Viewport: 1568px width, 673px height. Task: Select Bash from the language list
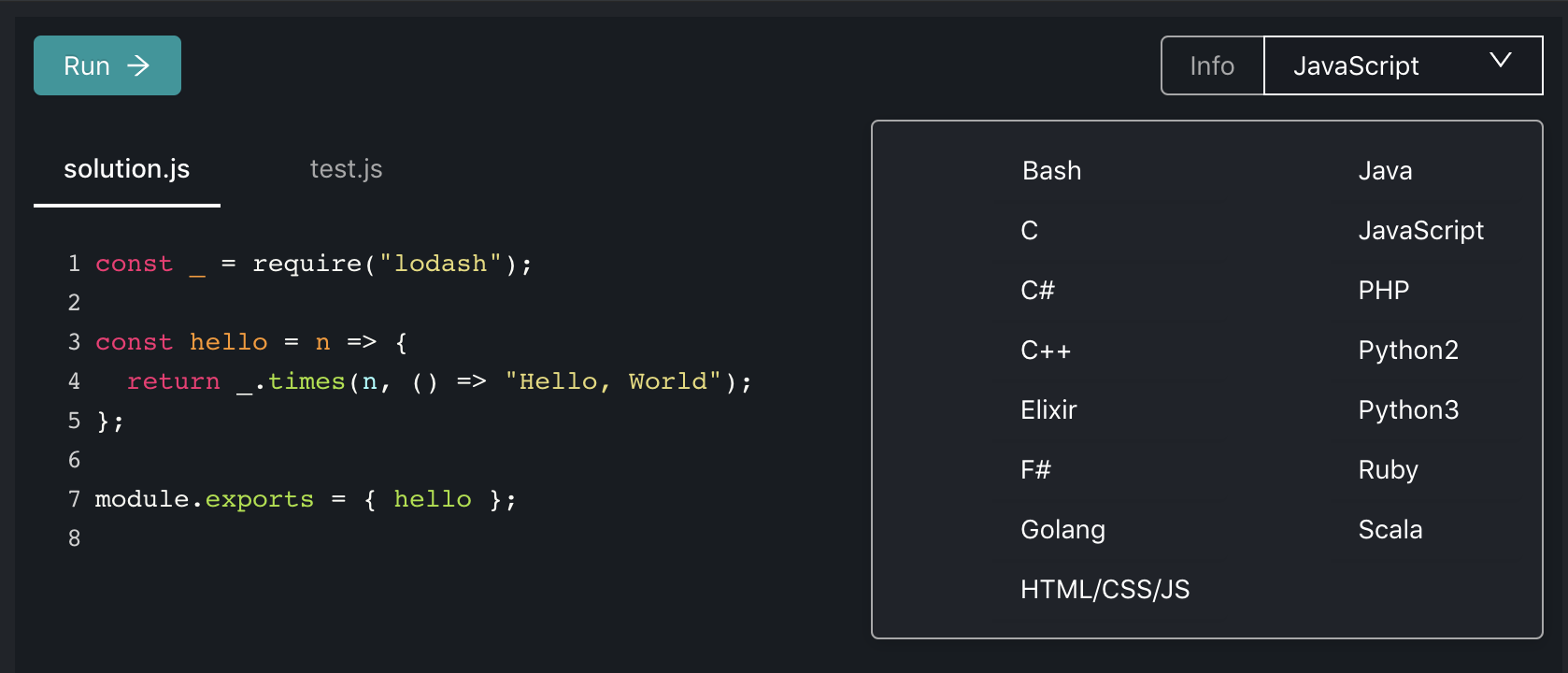(1051, 171)
